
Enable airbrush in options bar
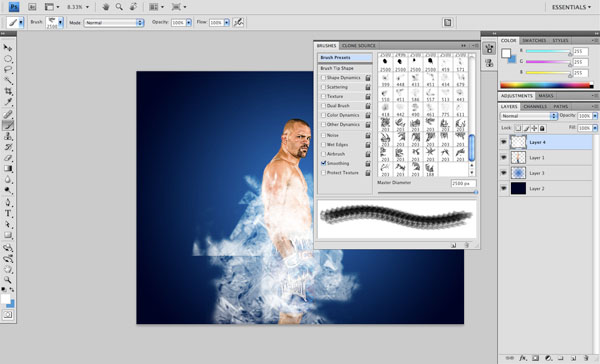click(238, 23)
